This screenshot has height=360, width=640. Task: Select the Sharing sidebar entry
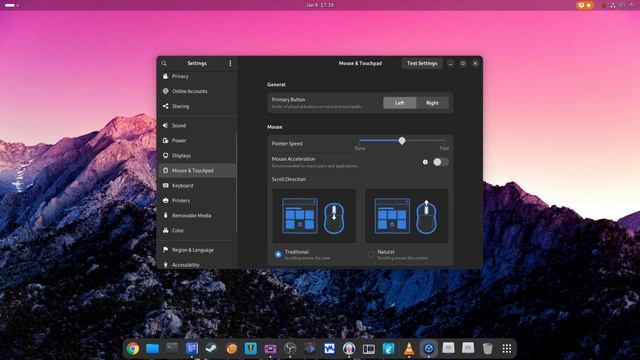197,106
